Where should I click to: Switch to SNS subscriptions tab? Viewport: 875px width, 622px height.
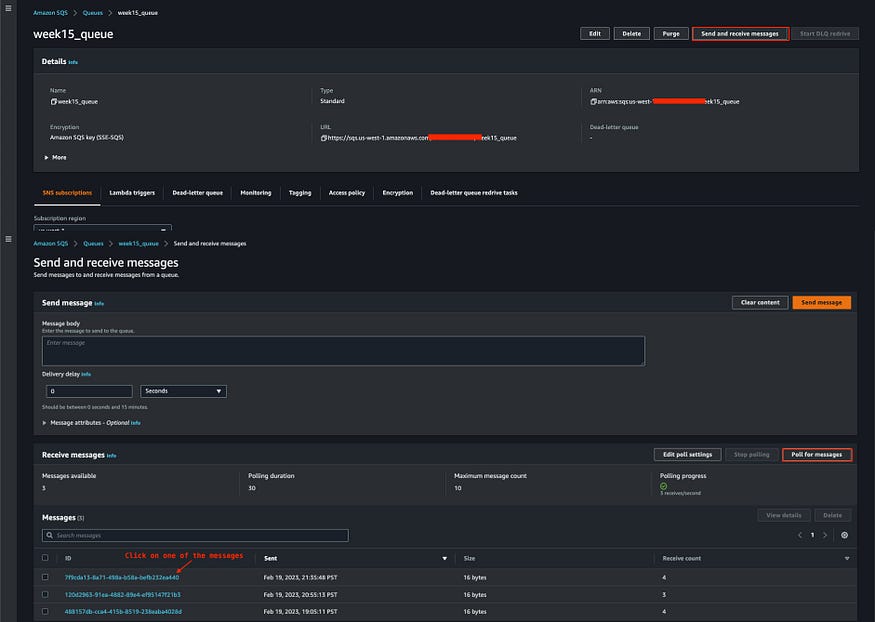67,193
